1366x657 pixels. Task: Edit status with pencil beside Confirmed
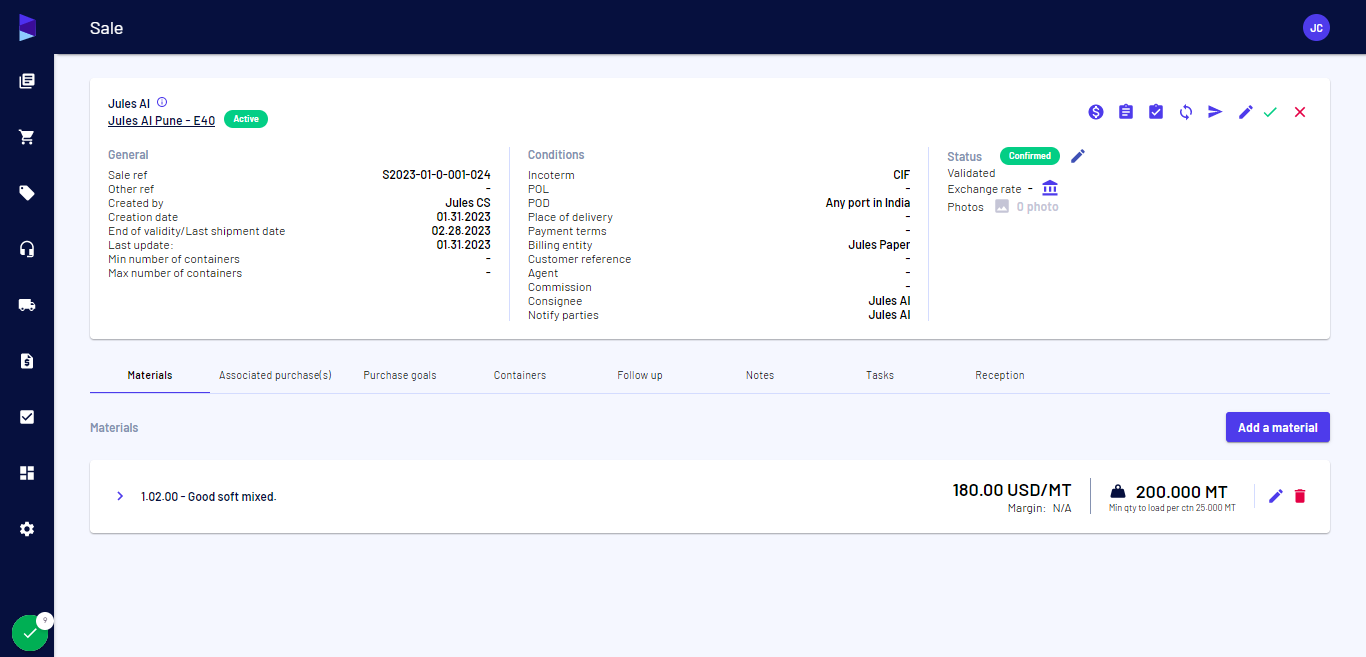[x=1077, y=156]
